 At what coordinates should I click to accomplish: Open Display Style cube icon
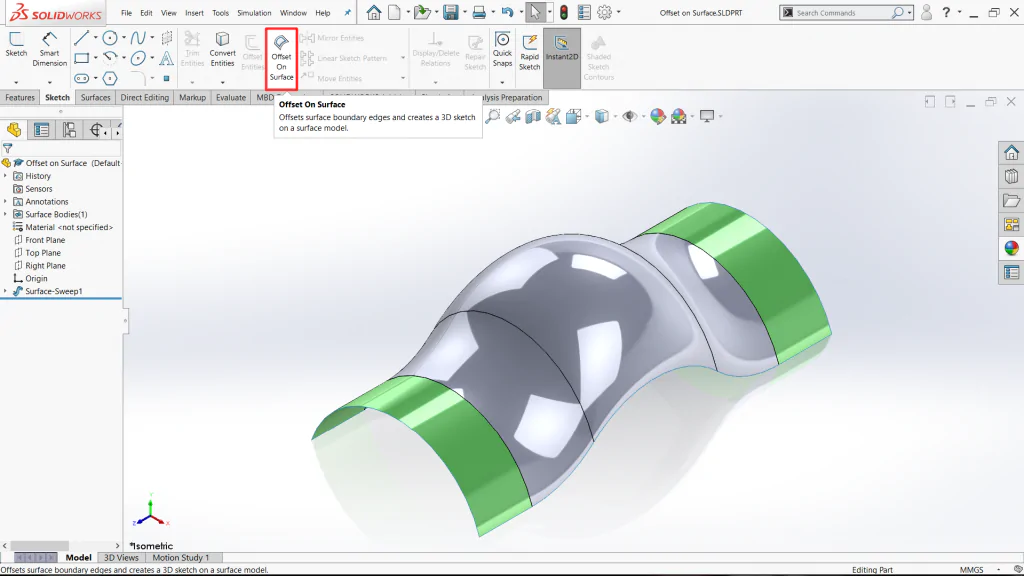601,116
